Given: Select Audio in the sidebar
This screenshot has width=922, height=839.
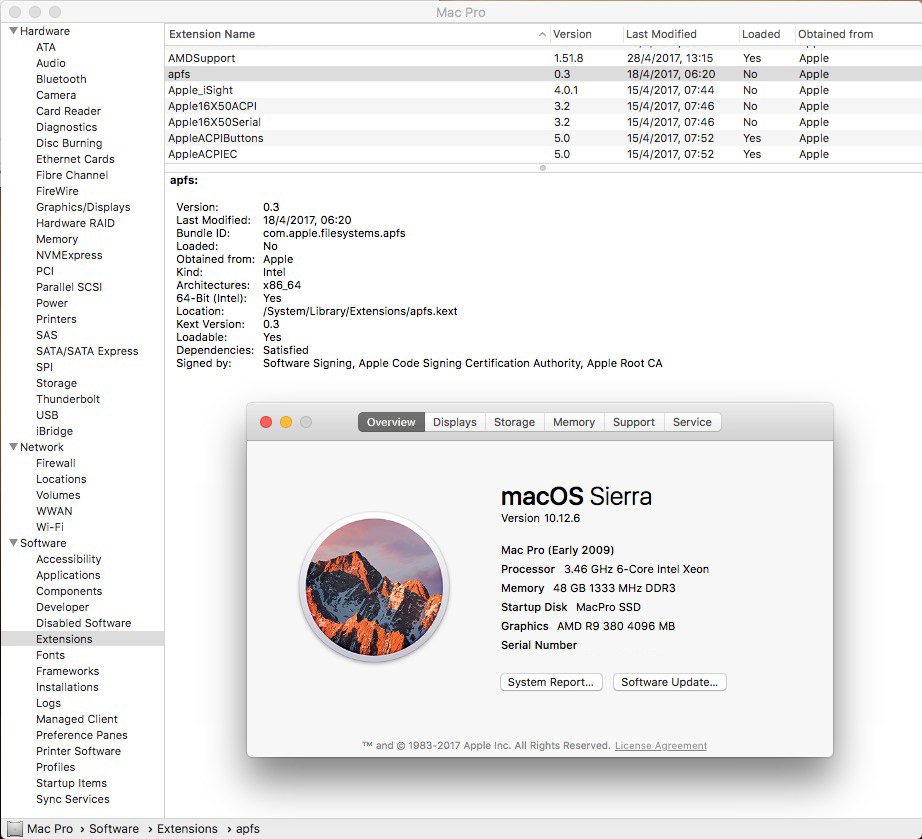Looking at the screenshot, I should tap(51, 63).
